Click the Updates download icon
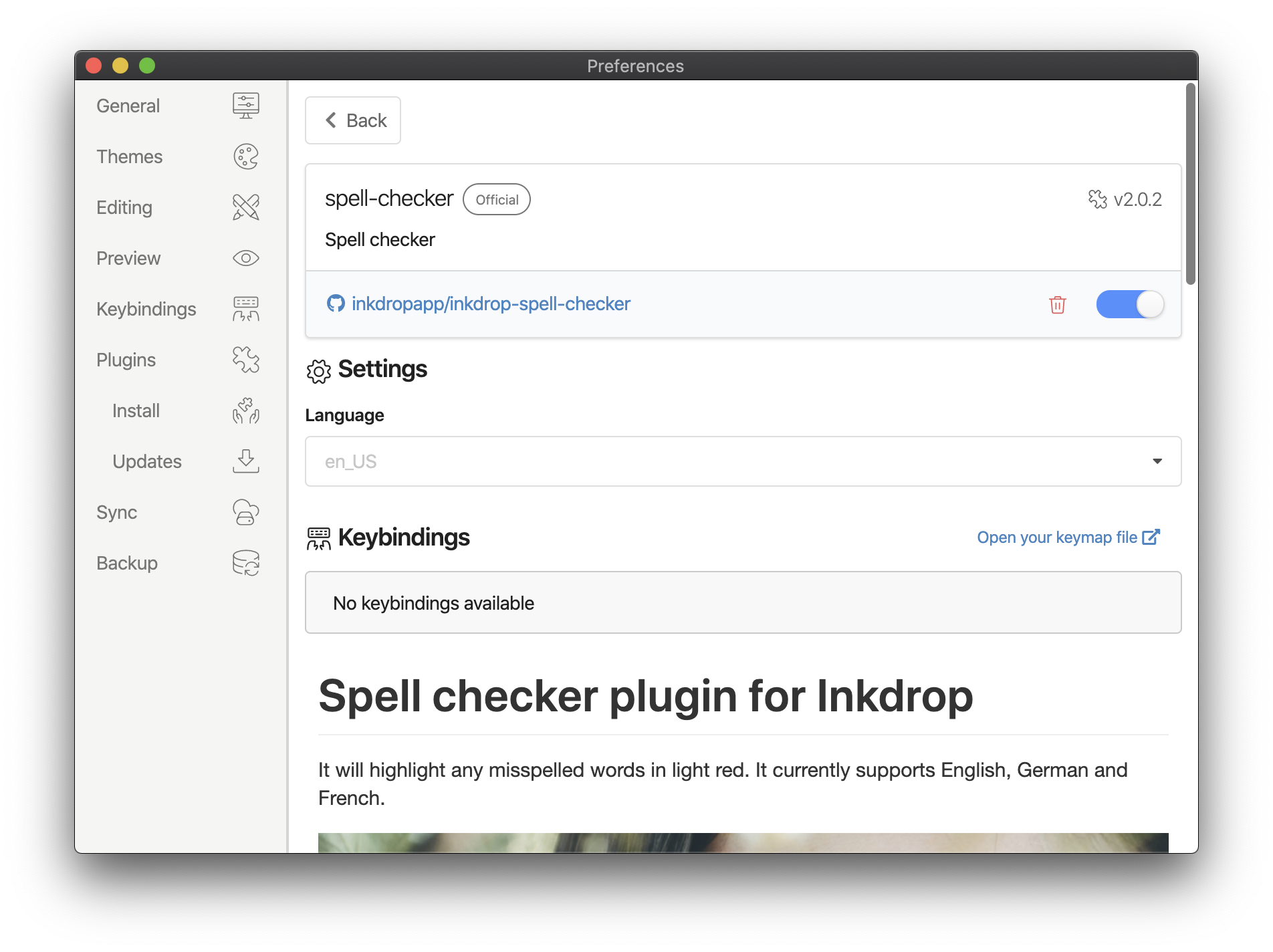 [245, 461]
